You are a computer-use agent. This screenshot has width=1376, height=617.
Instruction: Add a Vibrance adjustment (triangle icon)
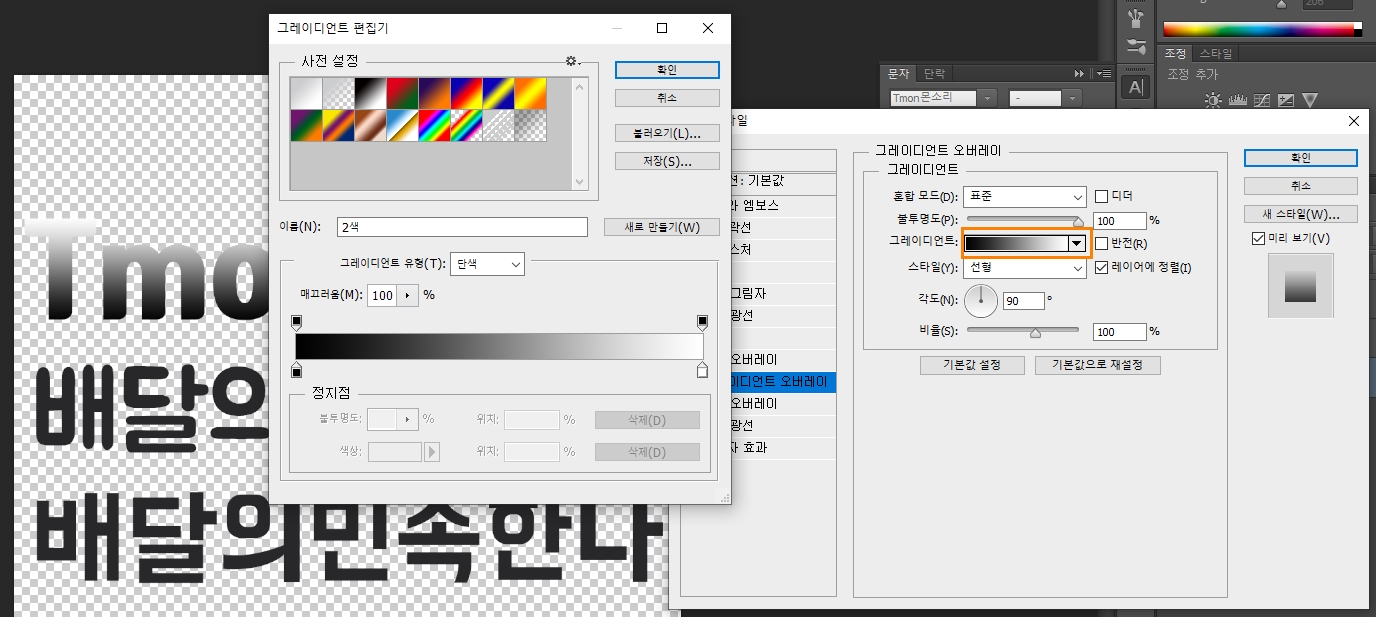tap(1310, 100)
